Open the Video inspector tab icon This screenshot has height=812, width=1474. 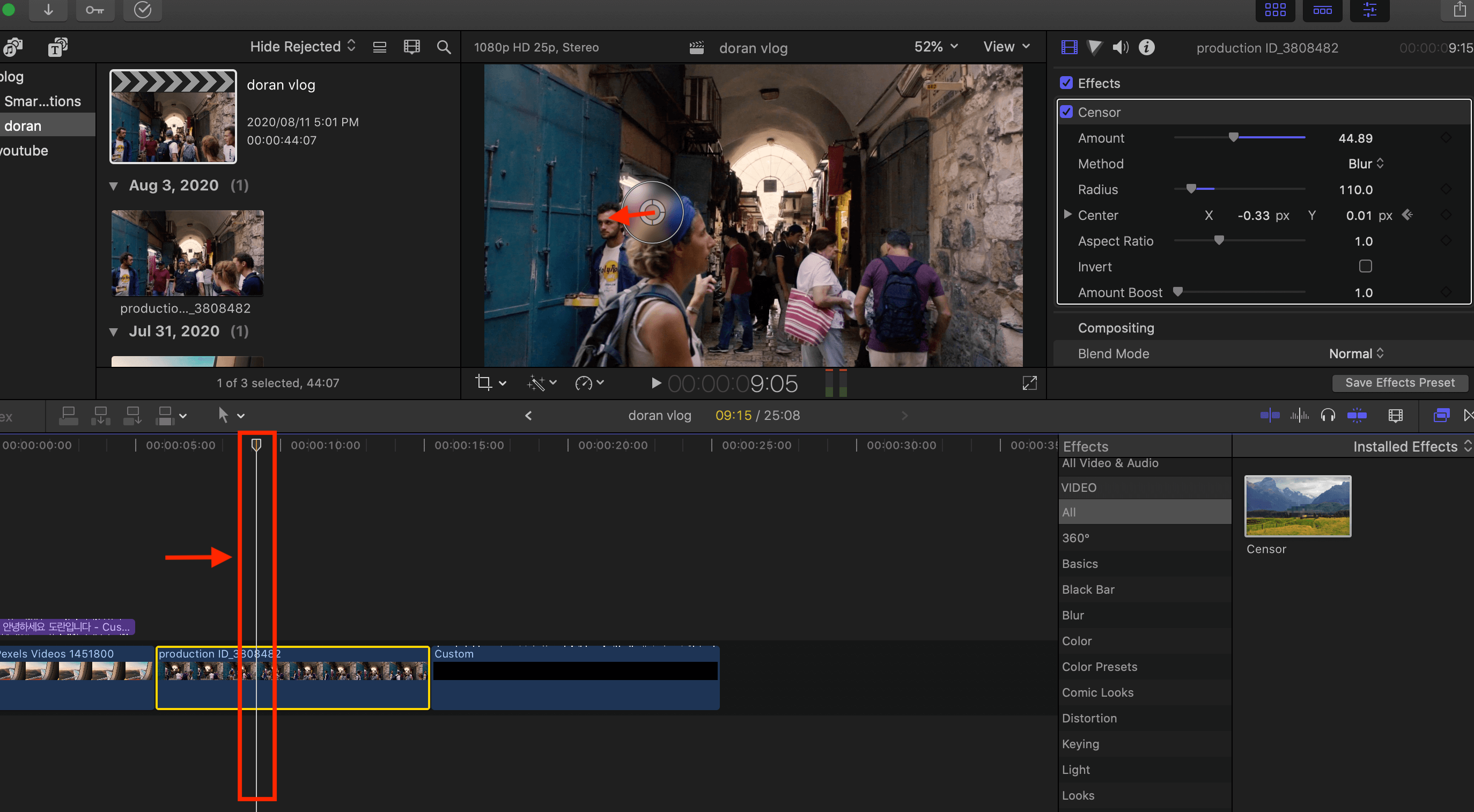coord(1069,48)
